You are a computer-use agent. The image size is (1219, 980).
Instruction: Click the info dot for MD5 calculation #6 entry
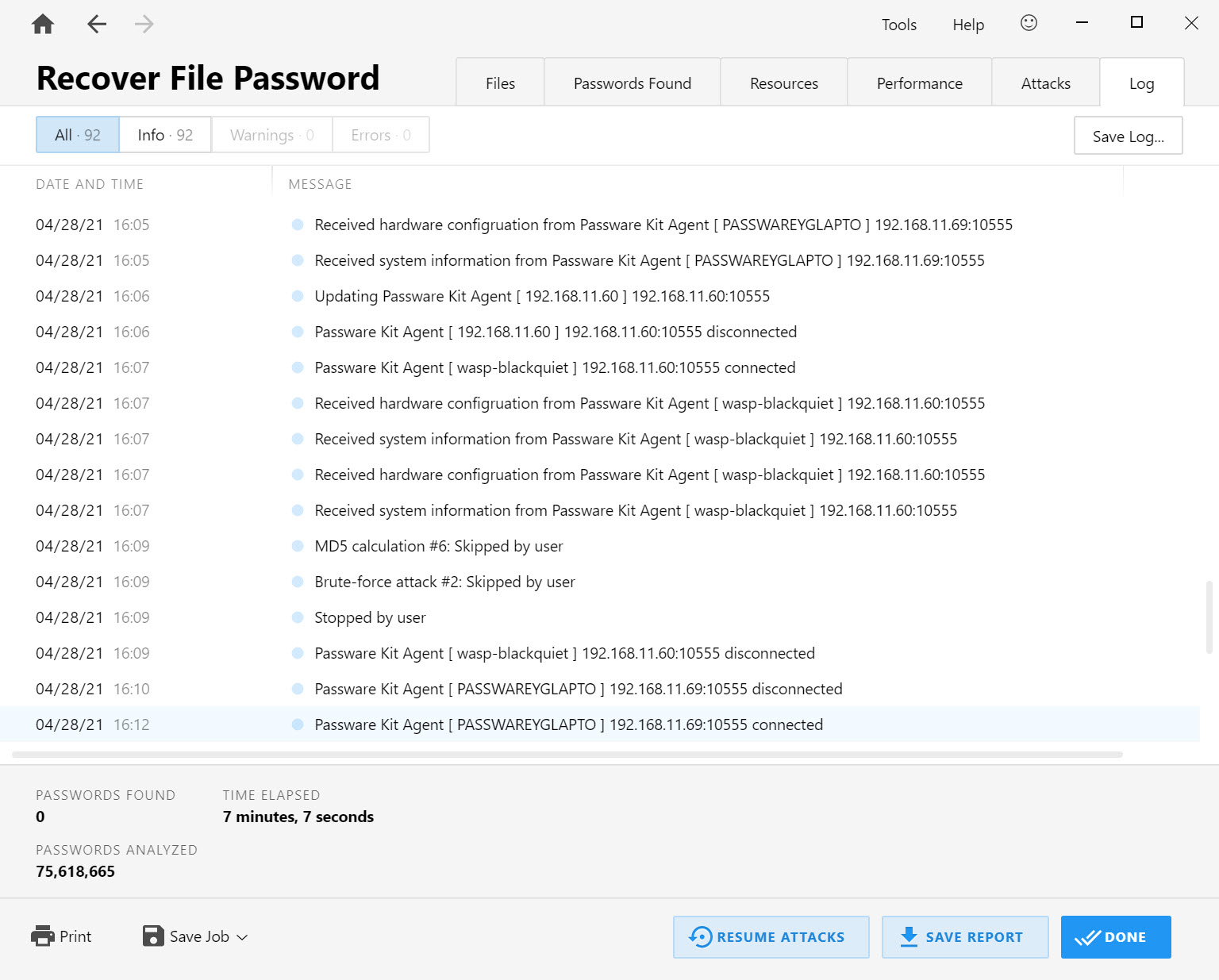click(x=298, y=546)
